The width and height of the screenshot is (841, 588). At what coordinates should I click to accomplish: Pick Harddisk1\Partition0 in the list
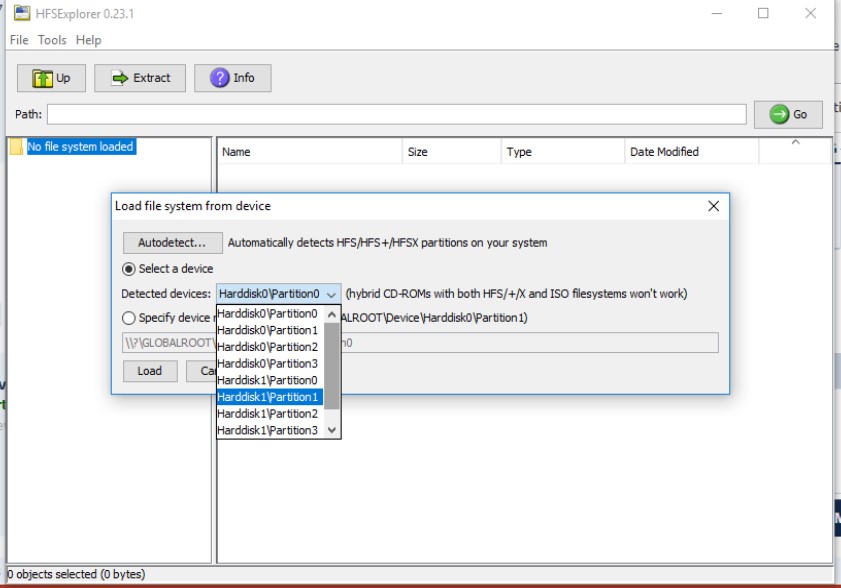[270, 380]
